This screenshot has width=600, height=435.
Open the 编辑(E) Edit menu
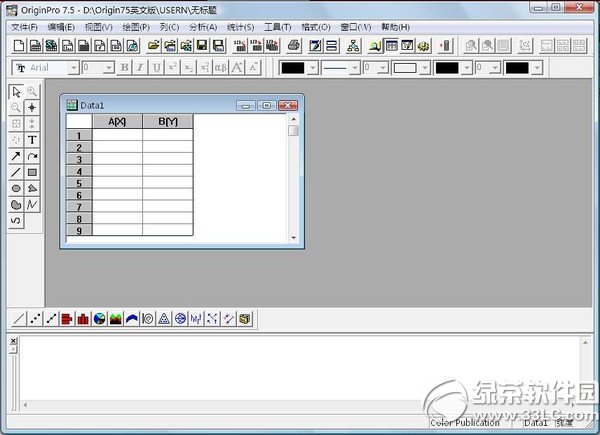[x=61, y=27]
